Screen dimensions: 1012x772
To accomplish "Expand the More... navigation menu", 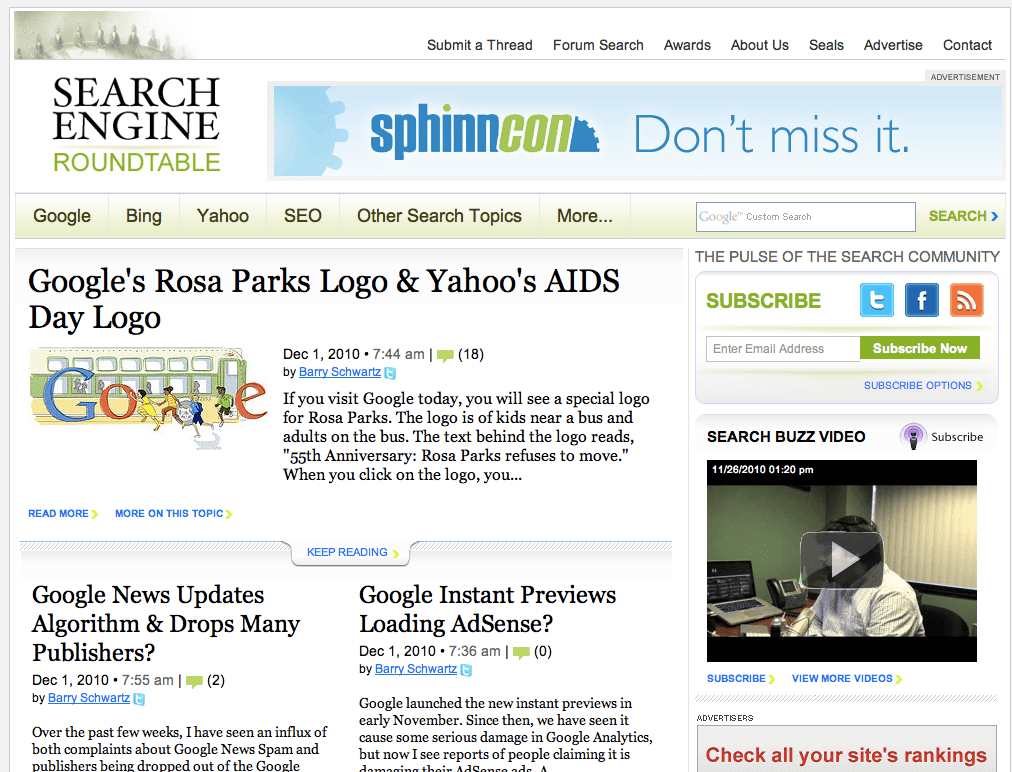I will coord(585,216).
